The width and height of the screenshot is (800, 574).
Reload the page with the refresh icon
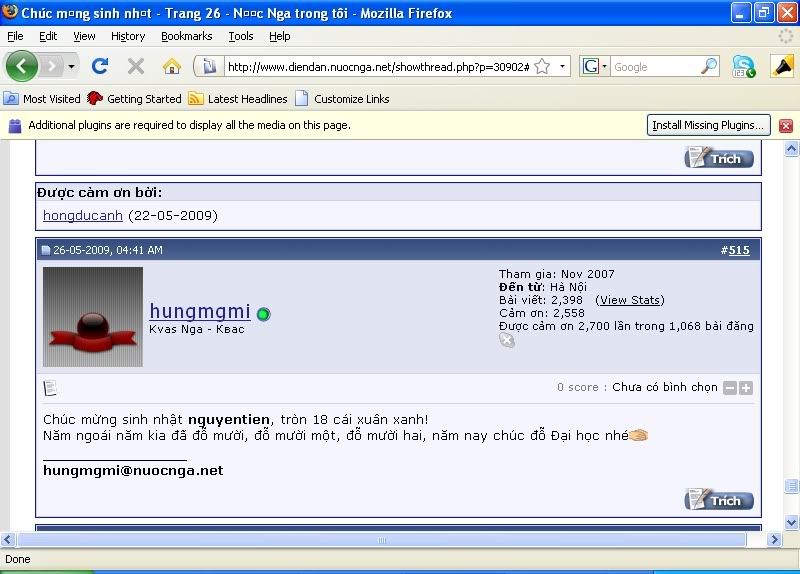point(99,66)
